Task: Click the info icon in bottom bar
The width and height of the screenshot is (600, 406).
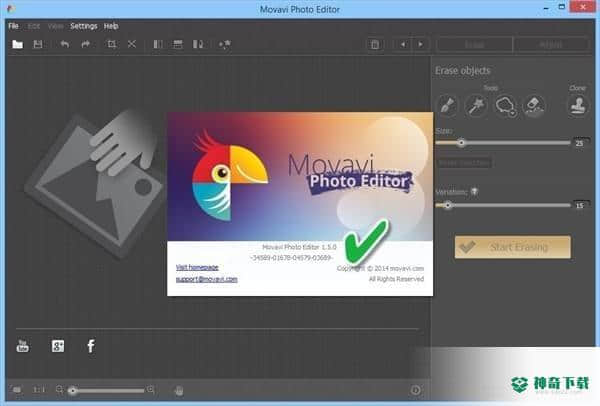Action: click(x=416, y=390)
